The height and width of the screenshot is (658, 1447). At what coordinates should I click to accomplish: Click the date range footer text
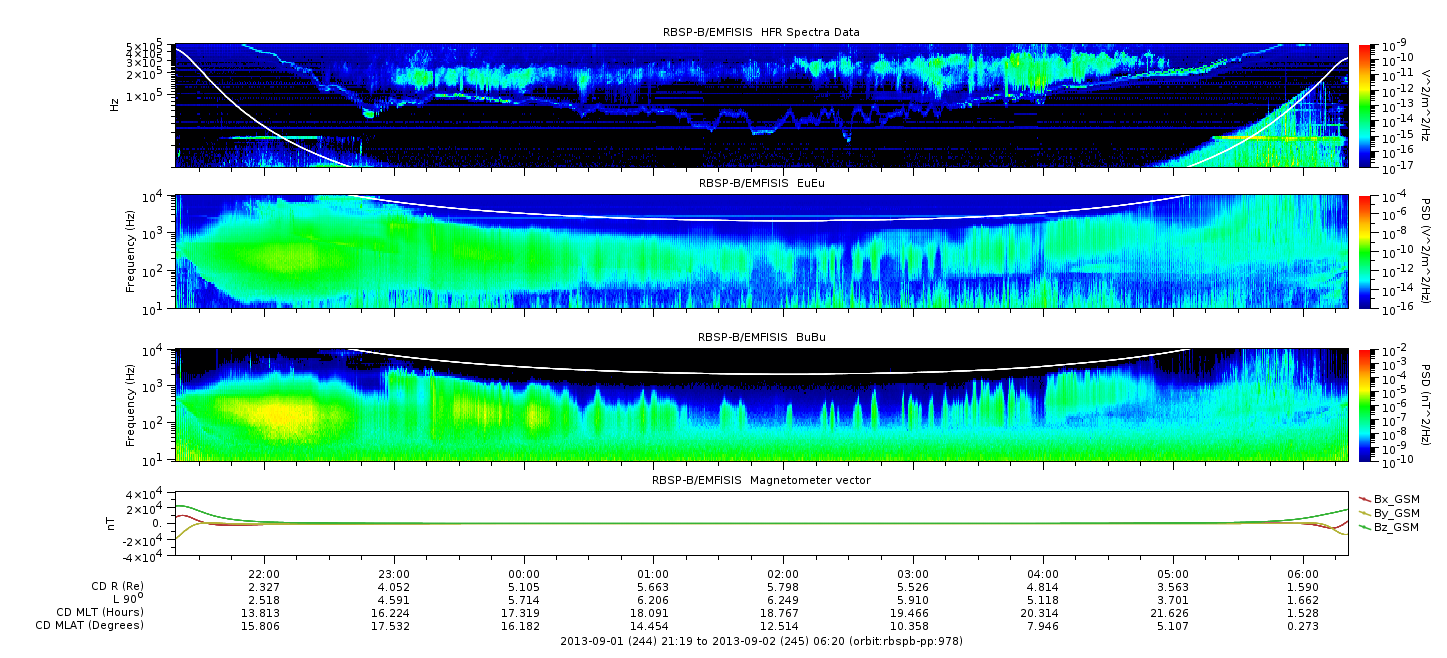(x=761, y=641)
